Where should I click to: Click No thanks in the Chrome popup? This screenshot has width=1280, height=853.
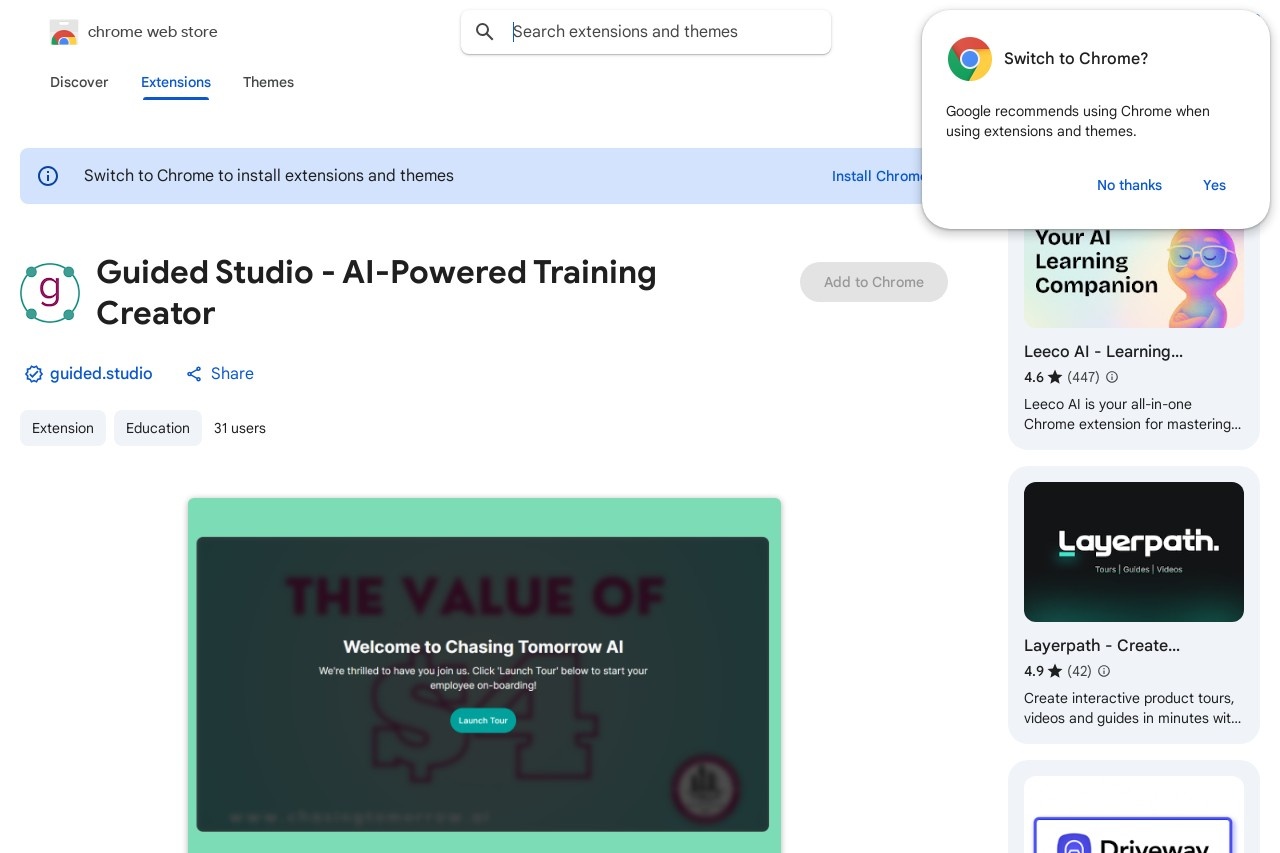pos(1129,185)
